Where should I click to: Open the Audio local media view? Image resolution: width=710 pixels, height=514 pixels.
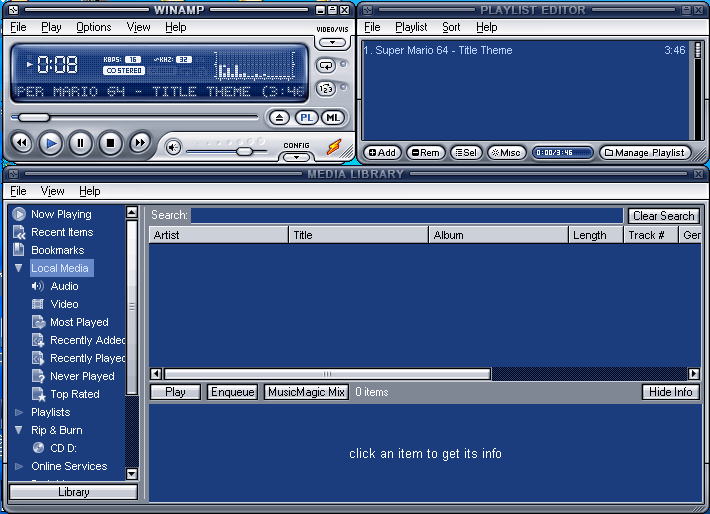pyautogui.click(x=64, y=286)
